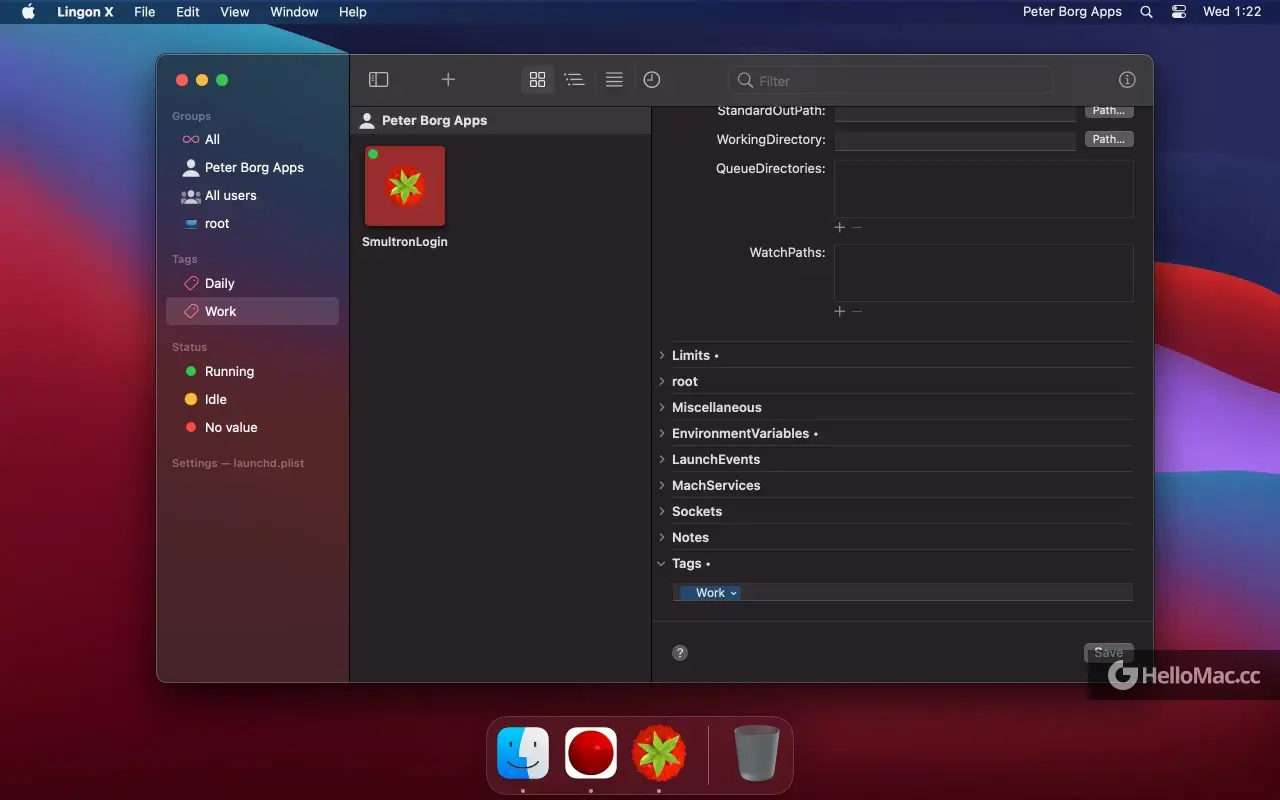Click the Wed 1:22 menu bar clock
Viewport: 1280px width, 800px height.
coord(1232,12)
